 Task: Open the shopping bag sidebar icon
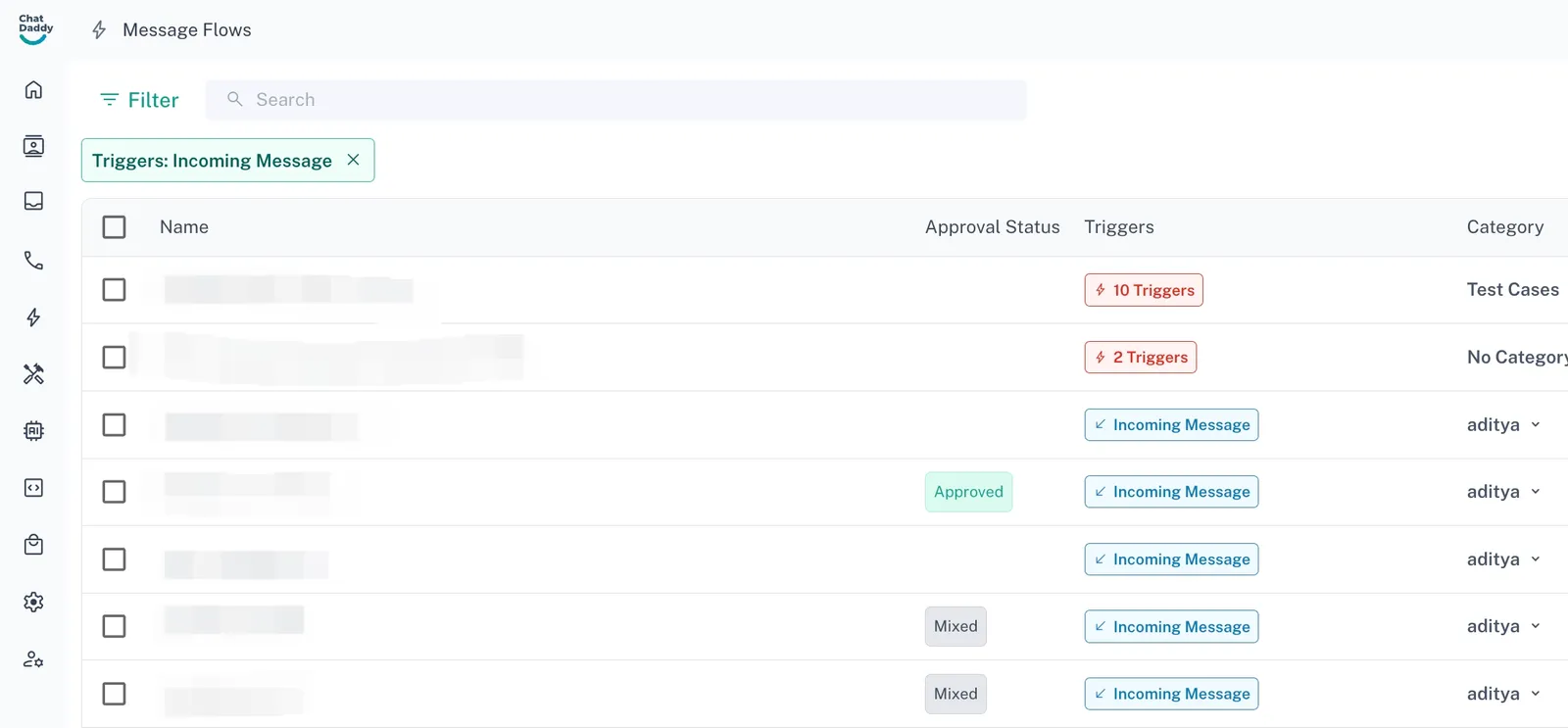tap(33, 545)
